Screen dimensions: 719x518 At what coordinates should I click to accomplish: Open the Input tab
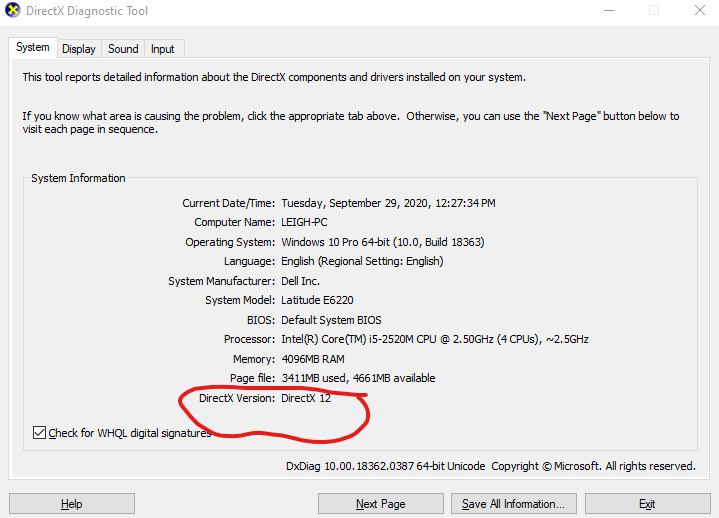click(x=162, y=49)
